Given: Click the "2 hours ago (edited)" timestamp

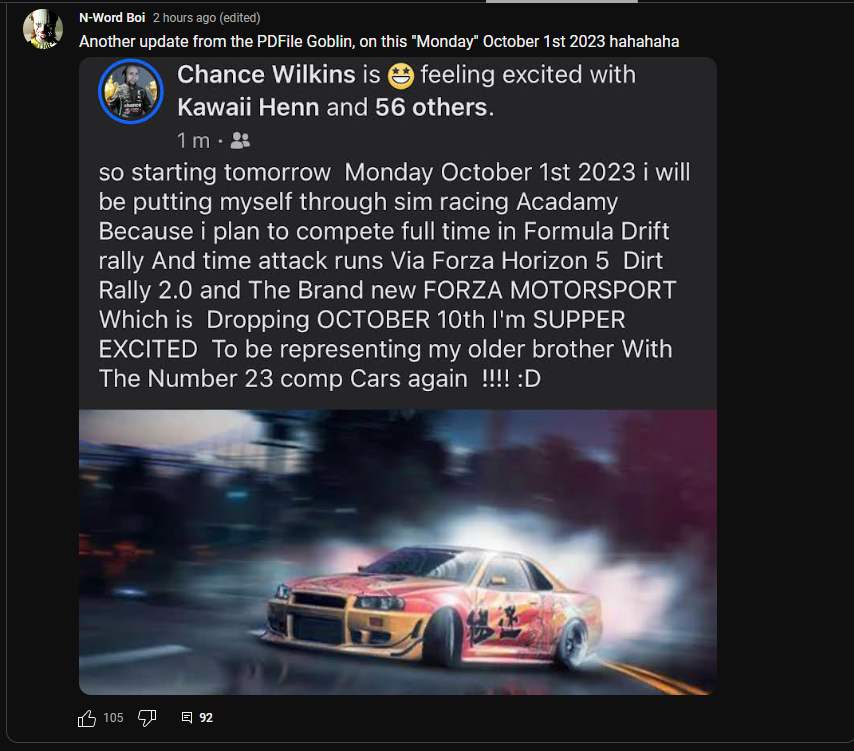Looking at the screenshot, I should [206, 18].
